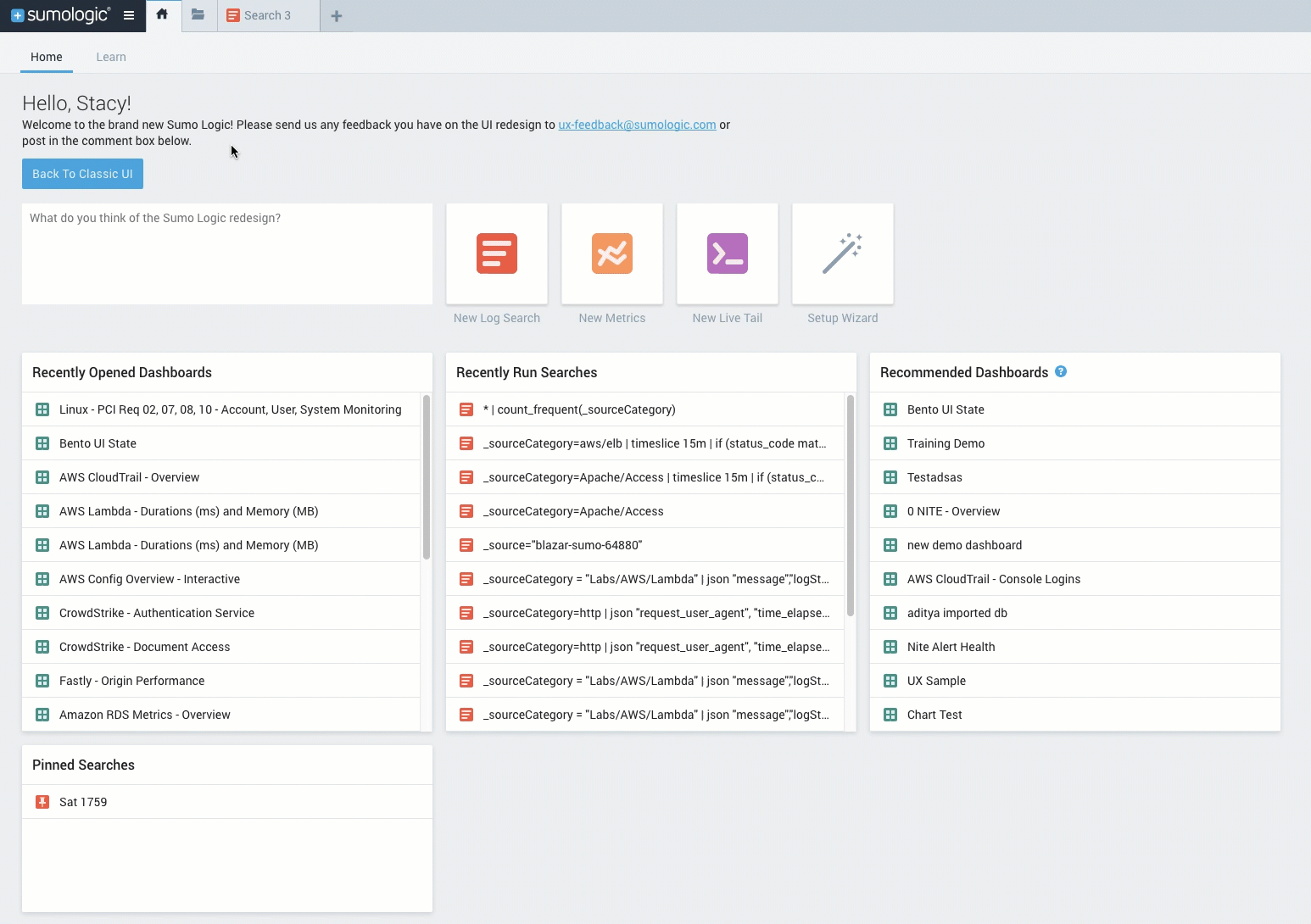This screenshot has height=924, width=1311.
Task: Select the Home tab below the header
Action: click(46, 57)
